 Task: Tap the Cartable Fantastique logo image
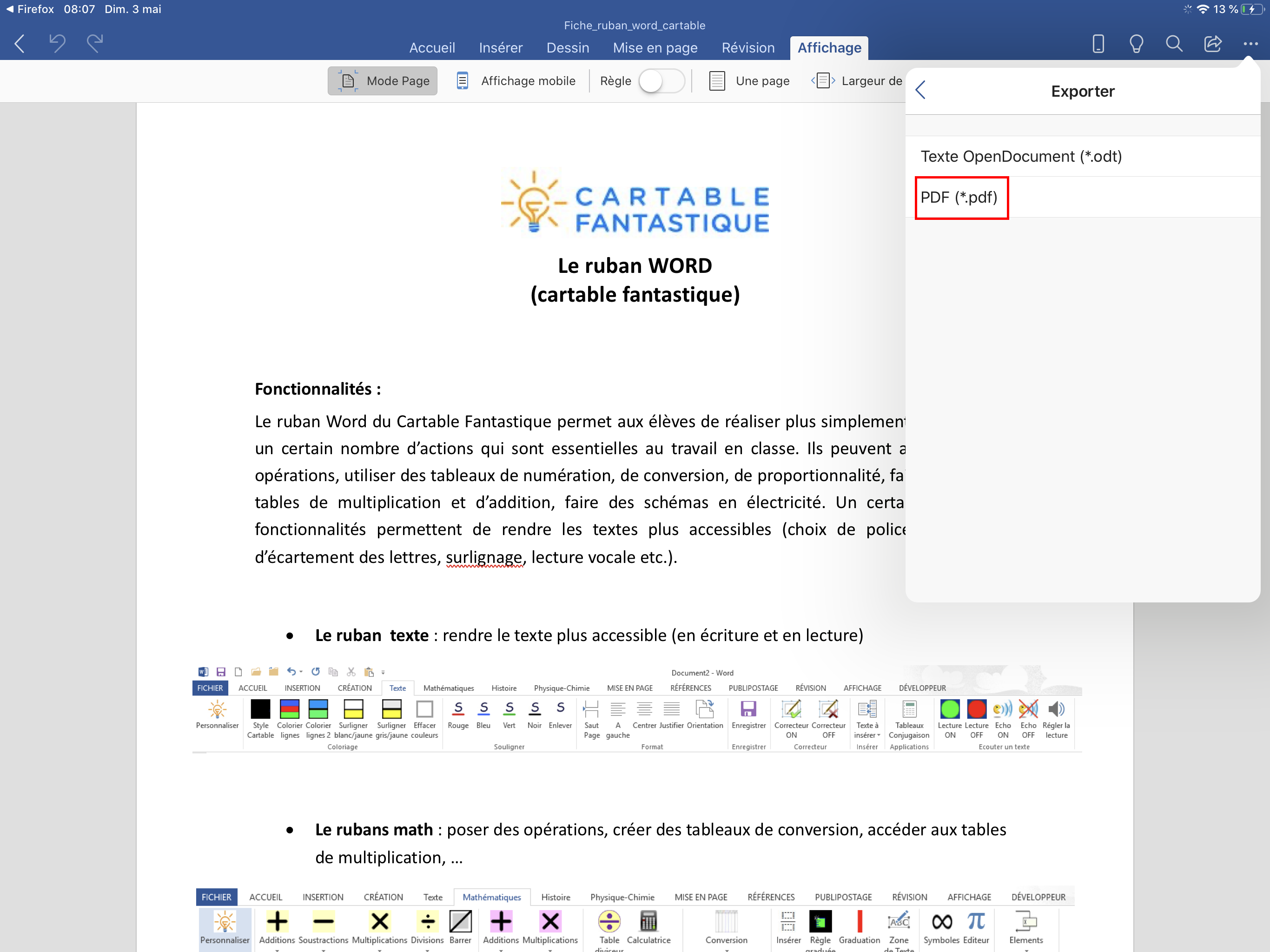pyautogui.click(x=635, y=202)
